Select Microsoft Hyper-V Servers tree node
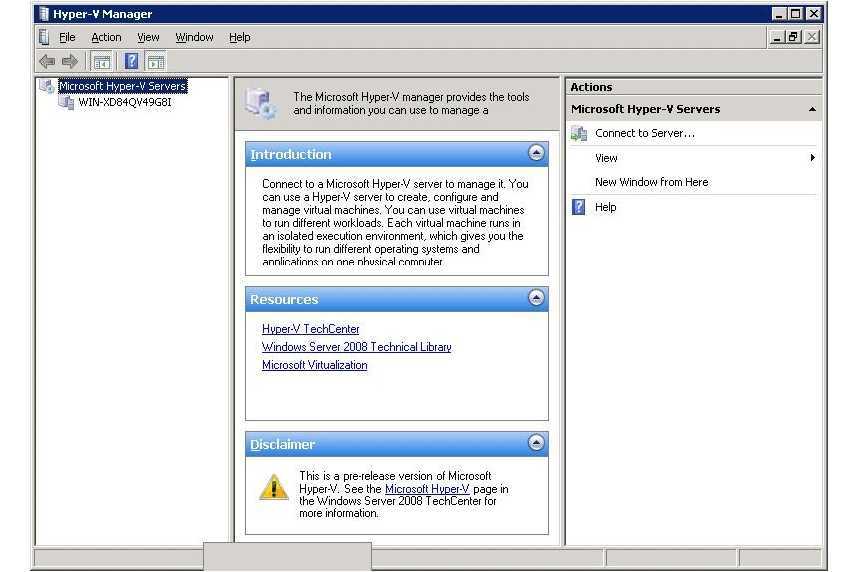858x572 pixels. 123,86
